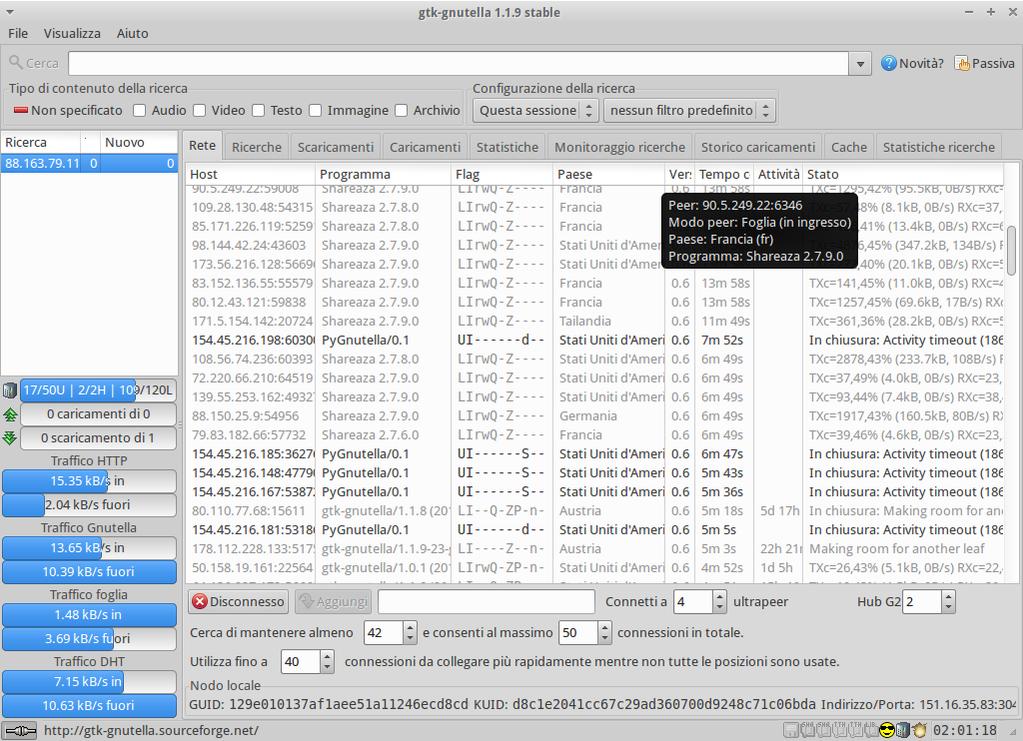Open the Visualizza menu

pyautogui.click(x=72, y=33)
